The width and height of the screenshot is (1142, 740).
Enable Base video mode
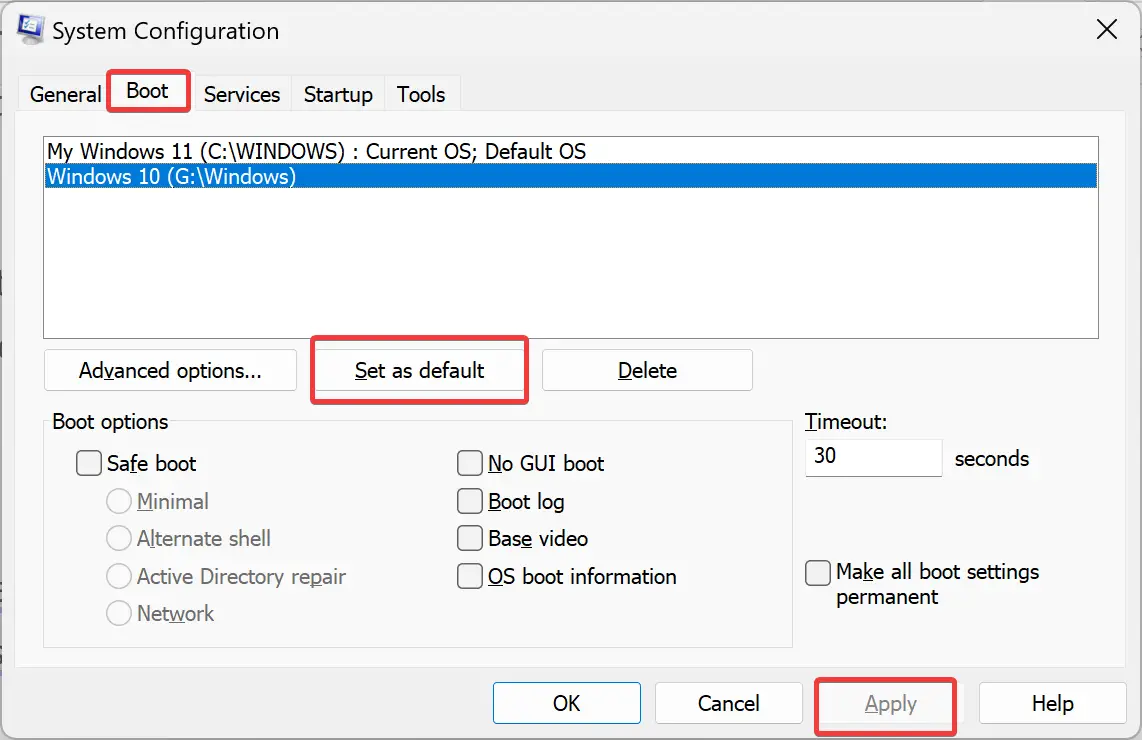pos(470,538)
